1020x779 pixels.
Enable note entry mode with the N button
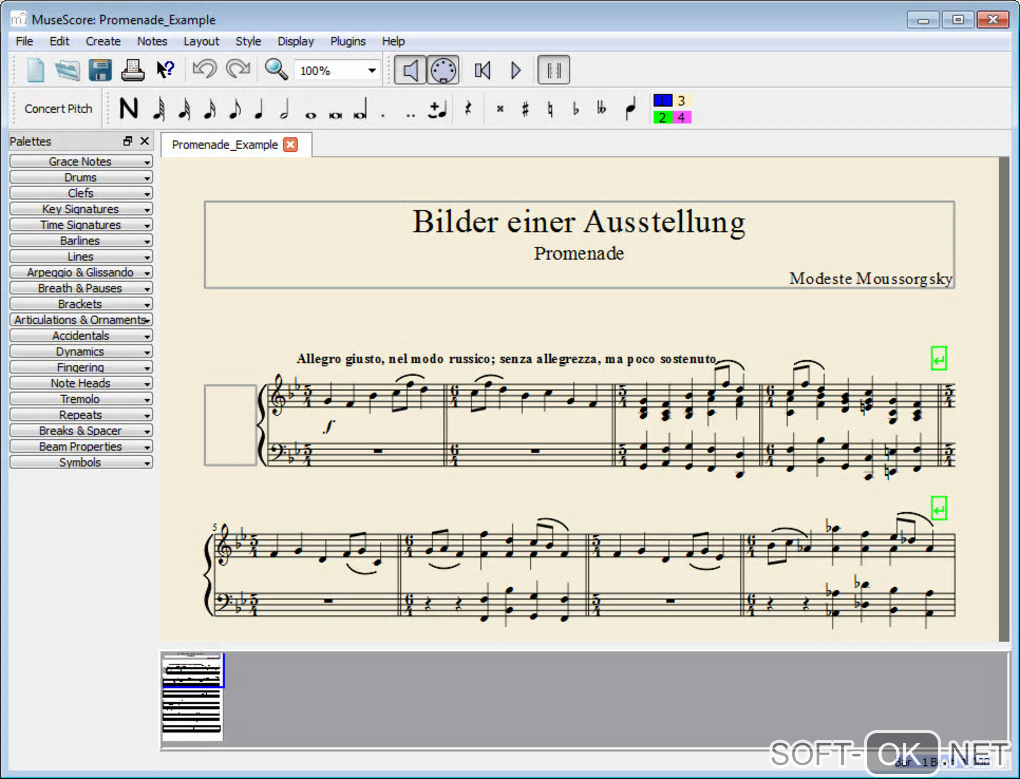coord(129,109)
